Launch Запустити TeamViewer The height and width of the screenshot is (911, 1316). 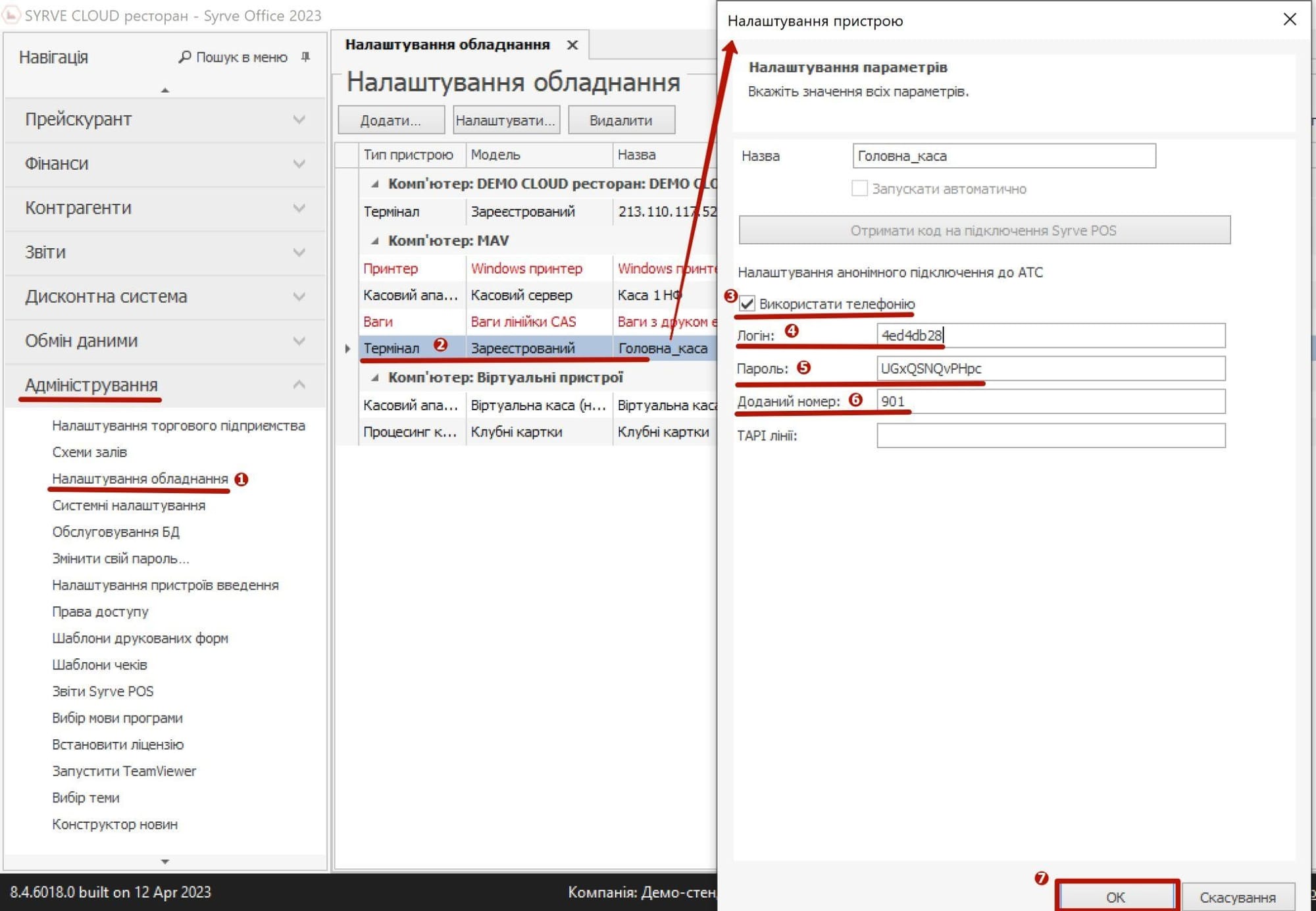tap(124, 771)
